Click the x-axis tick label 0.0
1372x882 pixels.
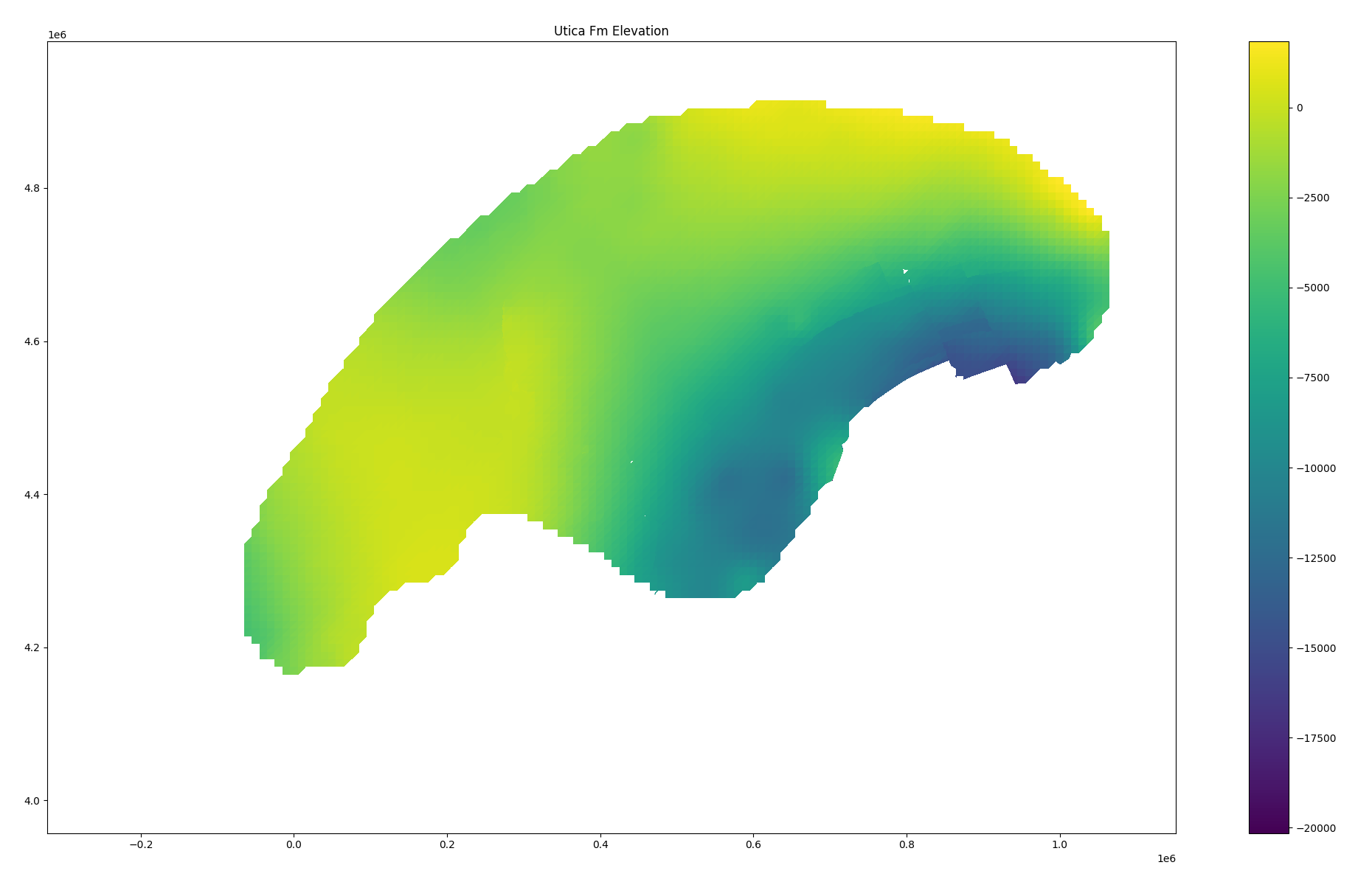(294, 844)
